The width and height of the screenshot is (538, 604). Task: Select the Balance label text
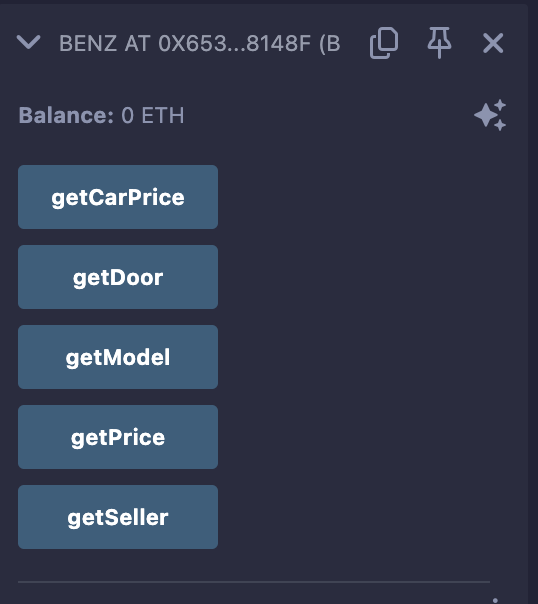66,115
